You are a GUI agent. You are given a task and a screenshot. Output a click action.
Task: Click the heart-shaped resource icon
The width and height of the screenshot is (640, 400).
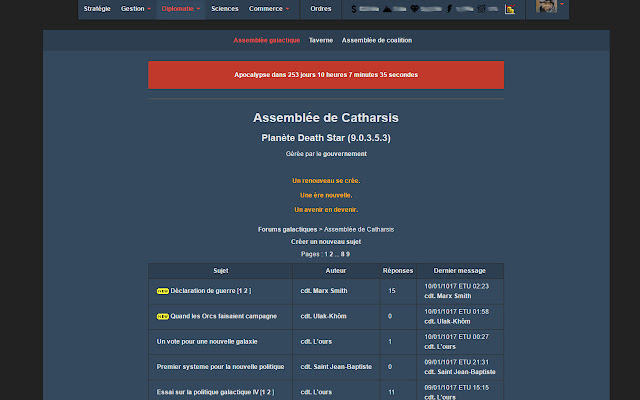pos(415,8)
